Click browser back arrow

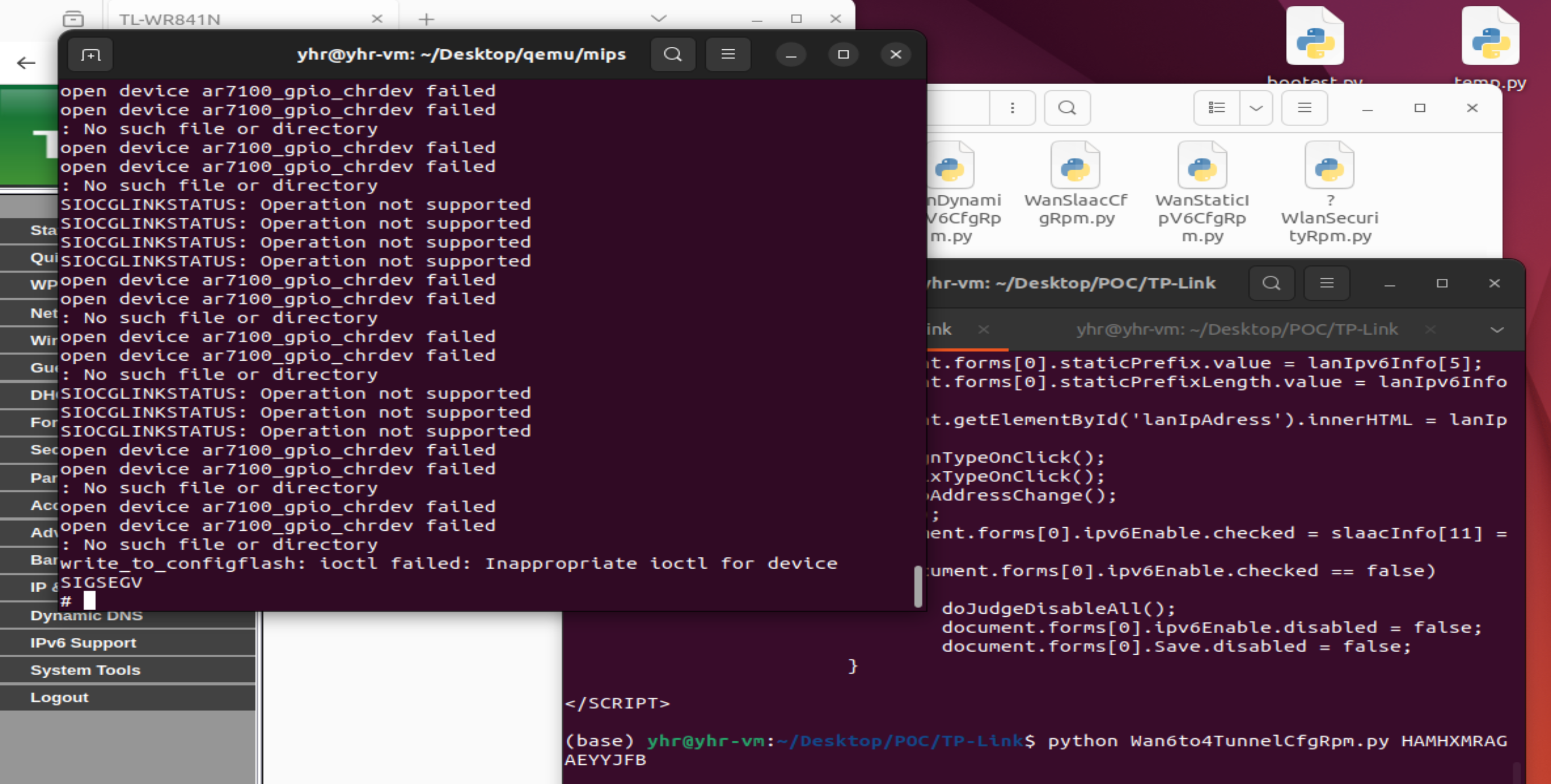tap(26, 63)
